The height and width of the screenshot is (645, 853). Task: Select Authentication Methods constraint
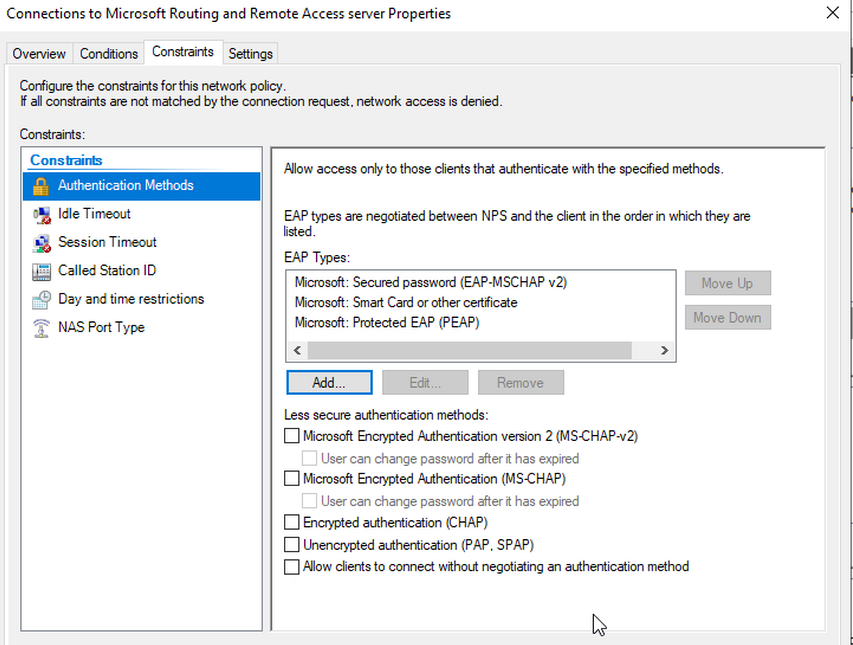point(141,186)
